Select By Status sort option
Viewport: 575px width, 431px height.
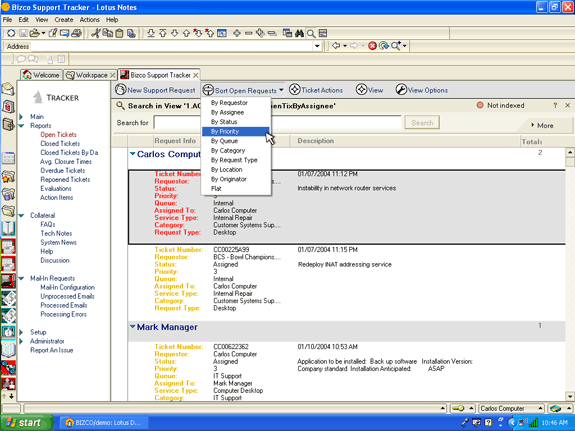224,122
